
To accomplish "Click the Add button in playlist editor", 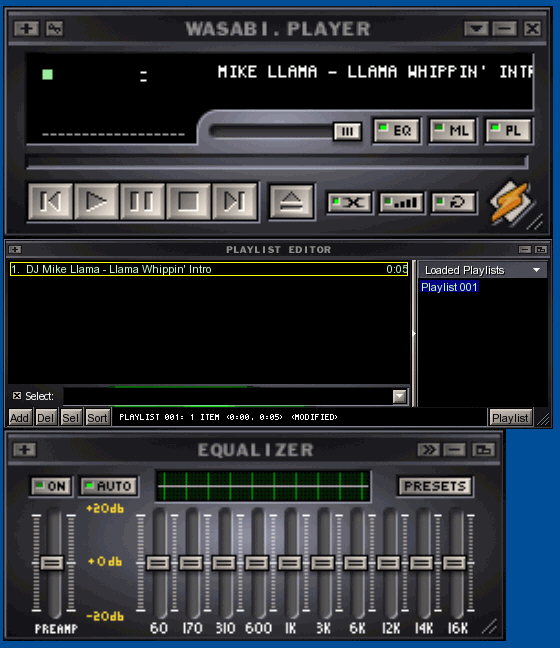I will click(19, 418).
